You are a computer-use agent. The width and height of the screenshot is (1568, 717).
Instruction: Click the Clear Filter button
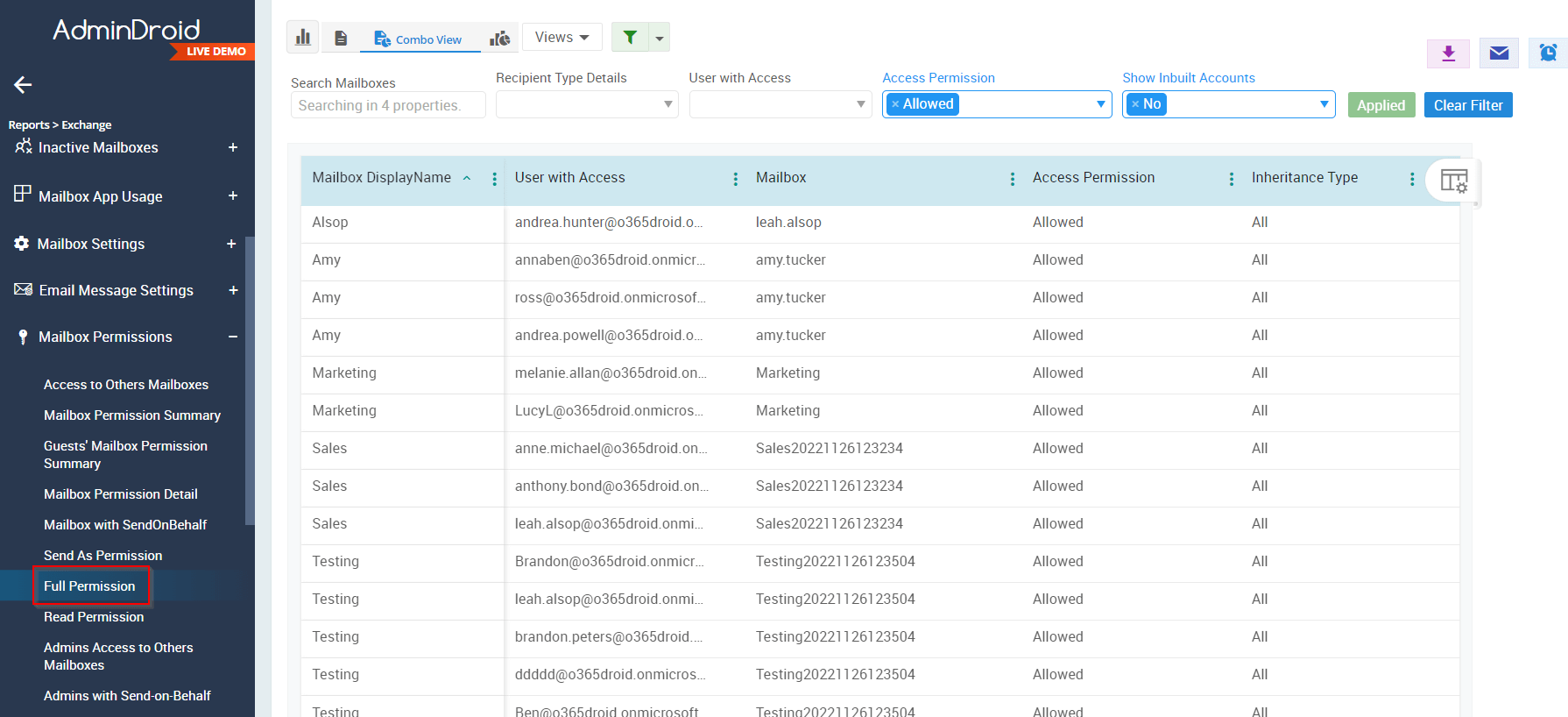coord(1467,105)
